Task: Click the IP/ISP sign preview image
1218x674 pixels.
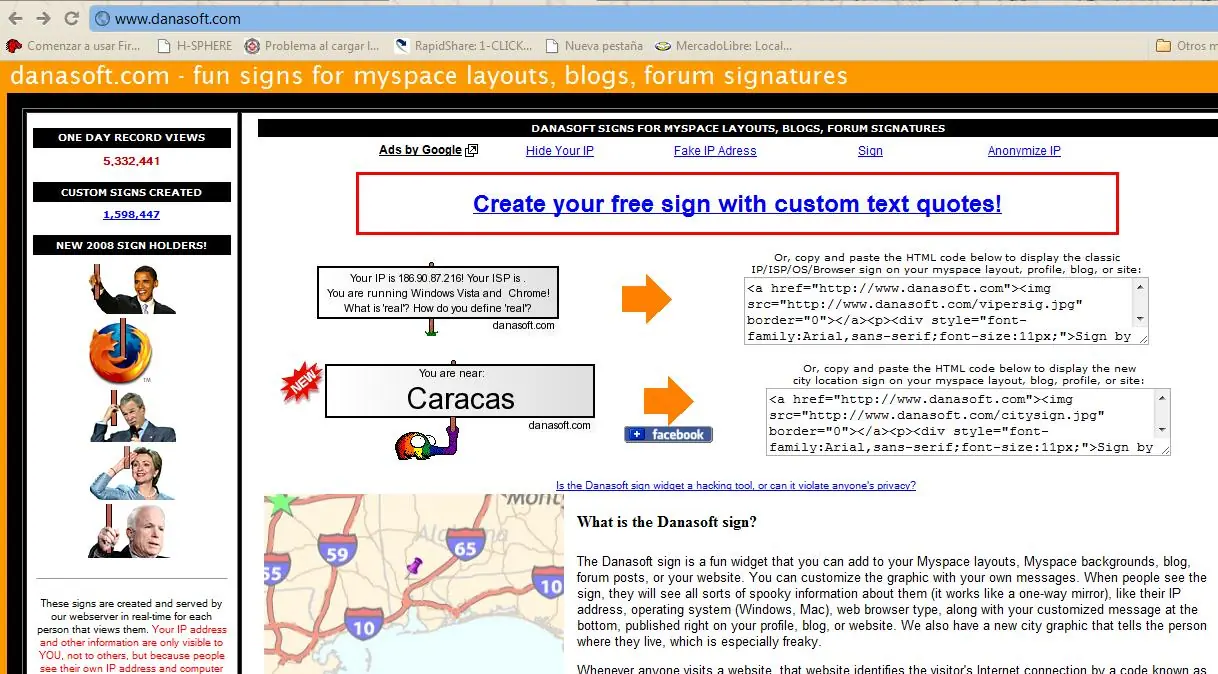Action: pyautogui.click(x=438, y=293)
